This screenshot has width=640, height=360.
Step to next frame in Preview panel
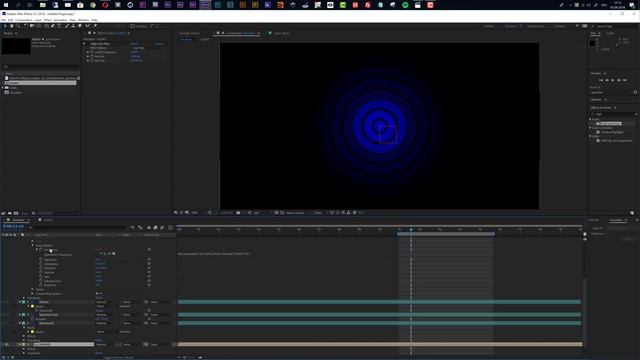coord(619,80)
